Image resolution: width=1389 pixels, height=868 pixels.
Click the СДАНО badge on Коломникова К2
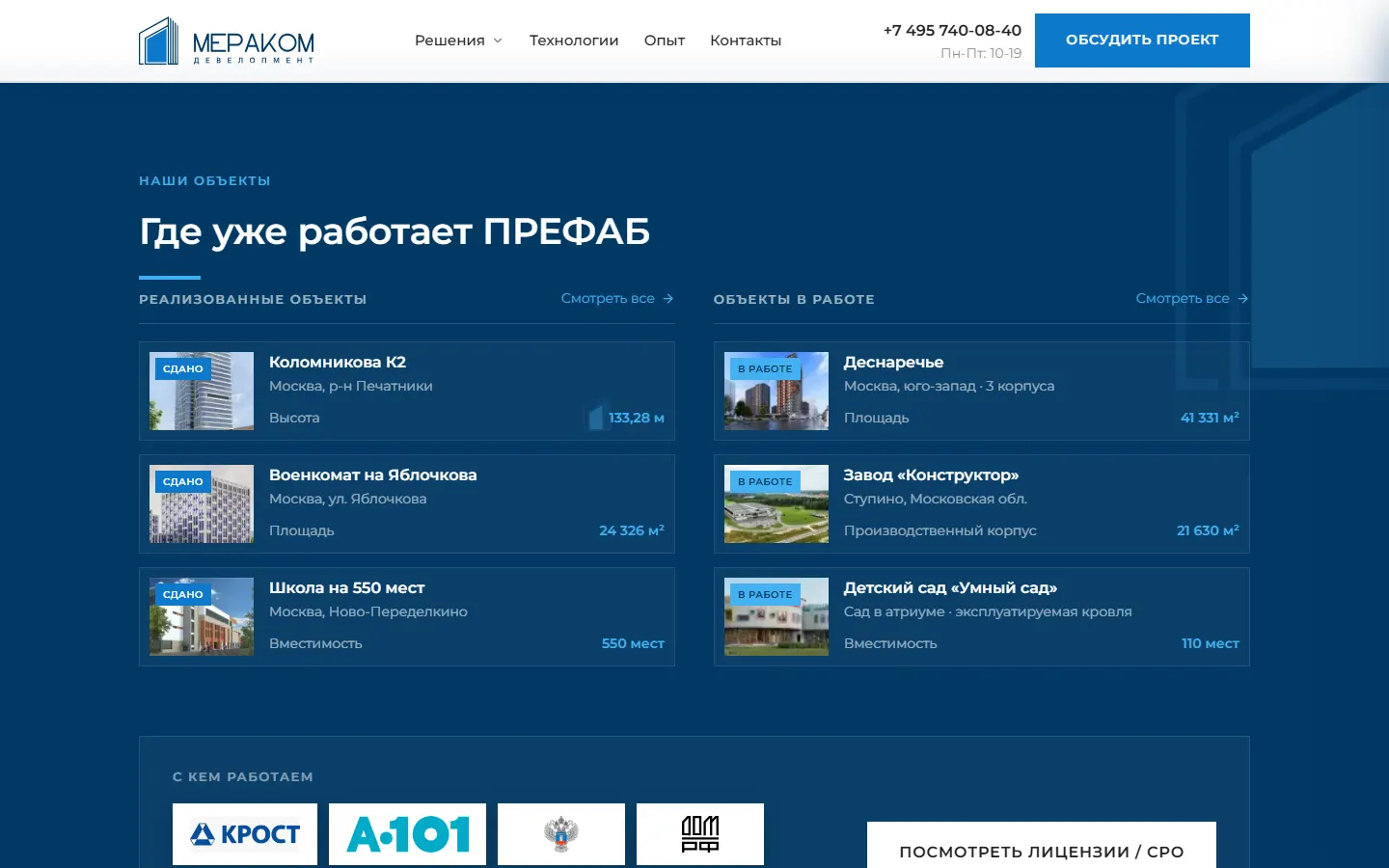[183, 368]
